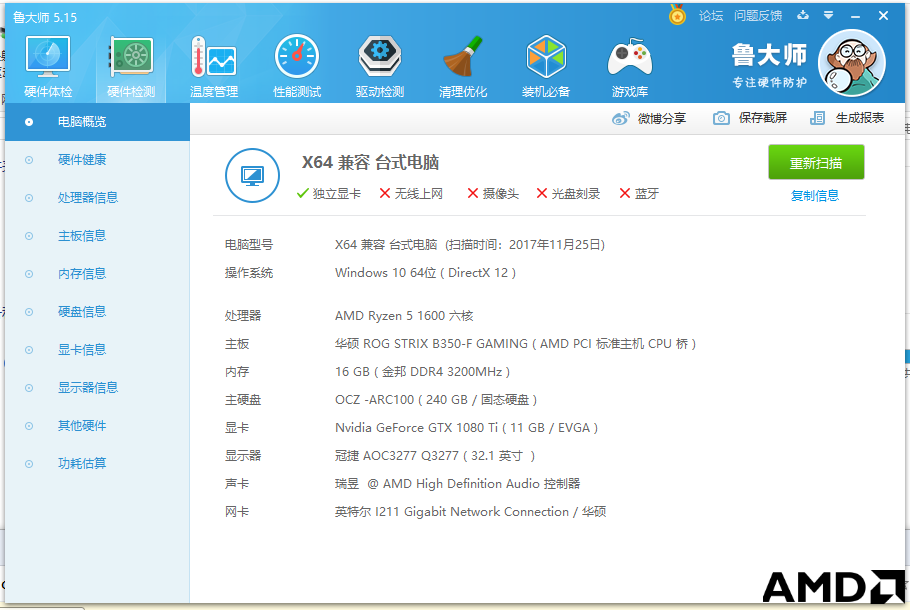
Task: Click the report document icon
Action: coord(817,118)
